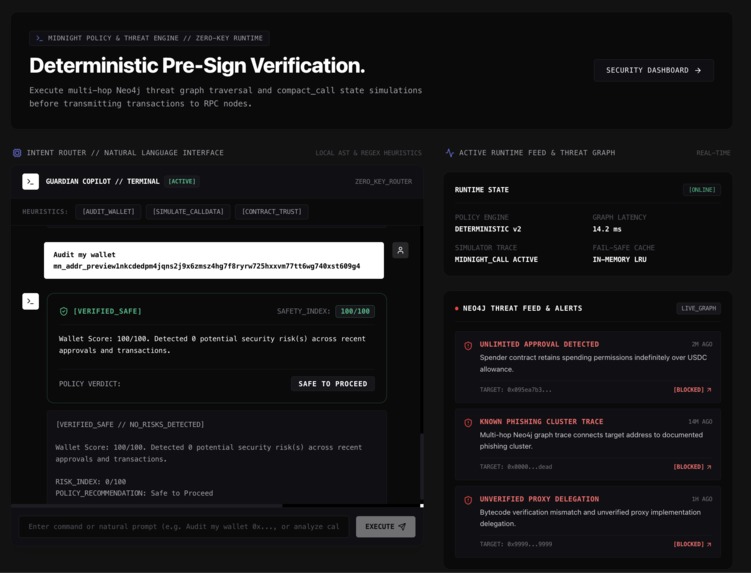Click the shield check icon in Verified Safe card
The height and width of the screenshot is (573, 751).
(64, 311)
